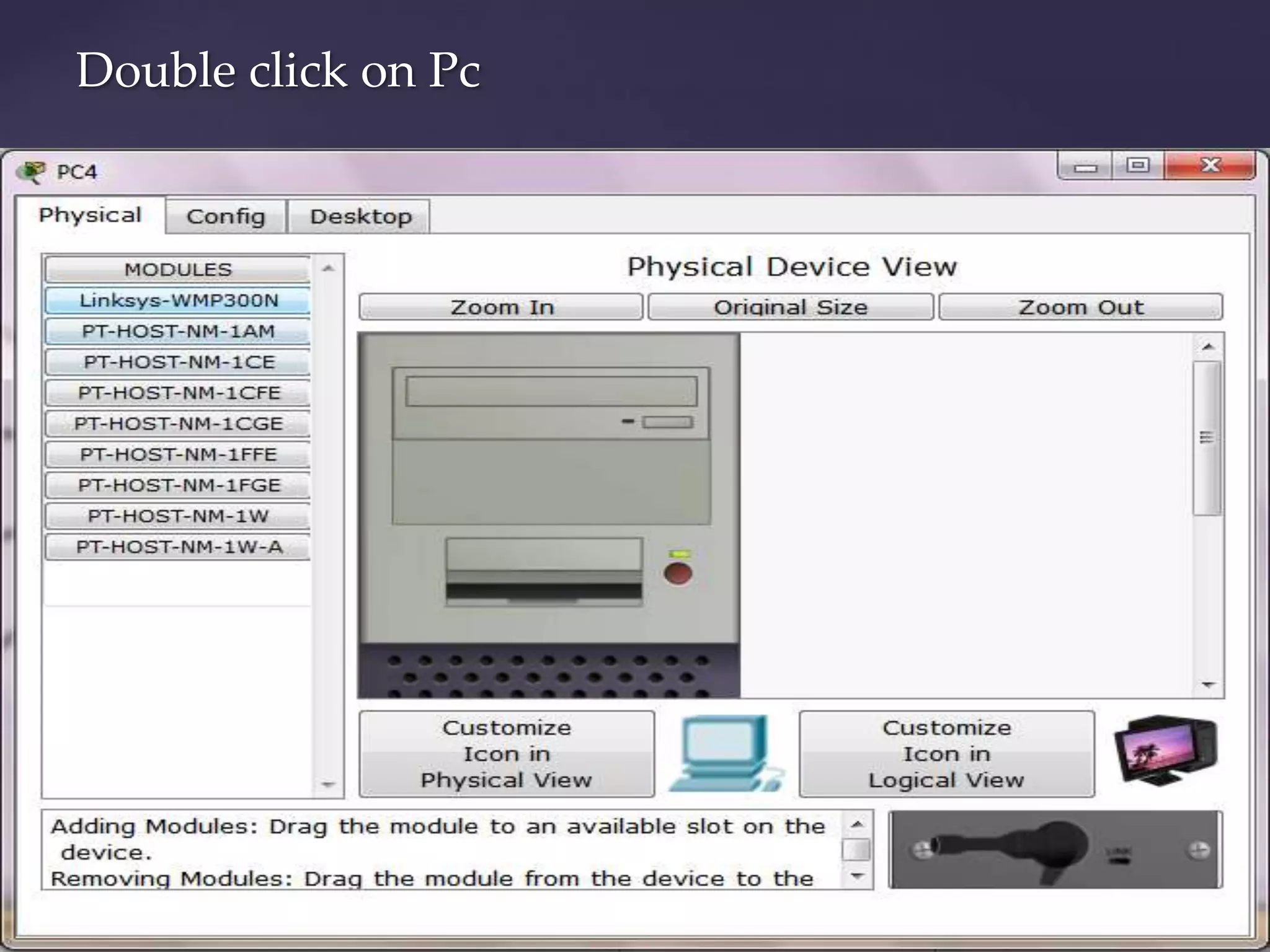Click the Zoom In button
Viewport: 1270px width, 952px height.
tap(501, 307)
